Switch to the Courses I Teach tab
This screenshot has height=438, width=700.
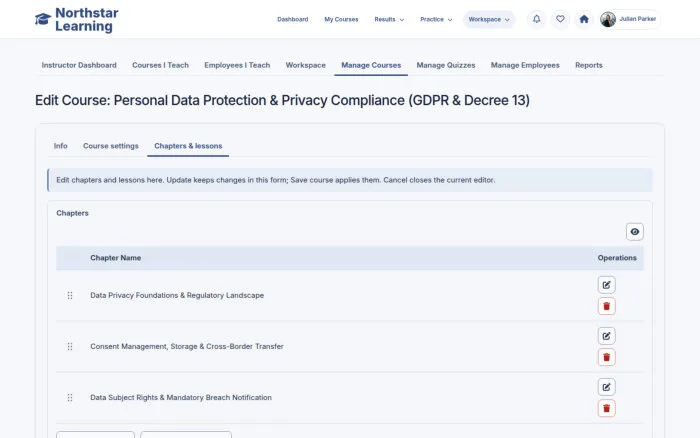pos(160,65)
